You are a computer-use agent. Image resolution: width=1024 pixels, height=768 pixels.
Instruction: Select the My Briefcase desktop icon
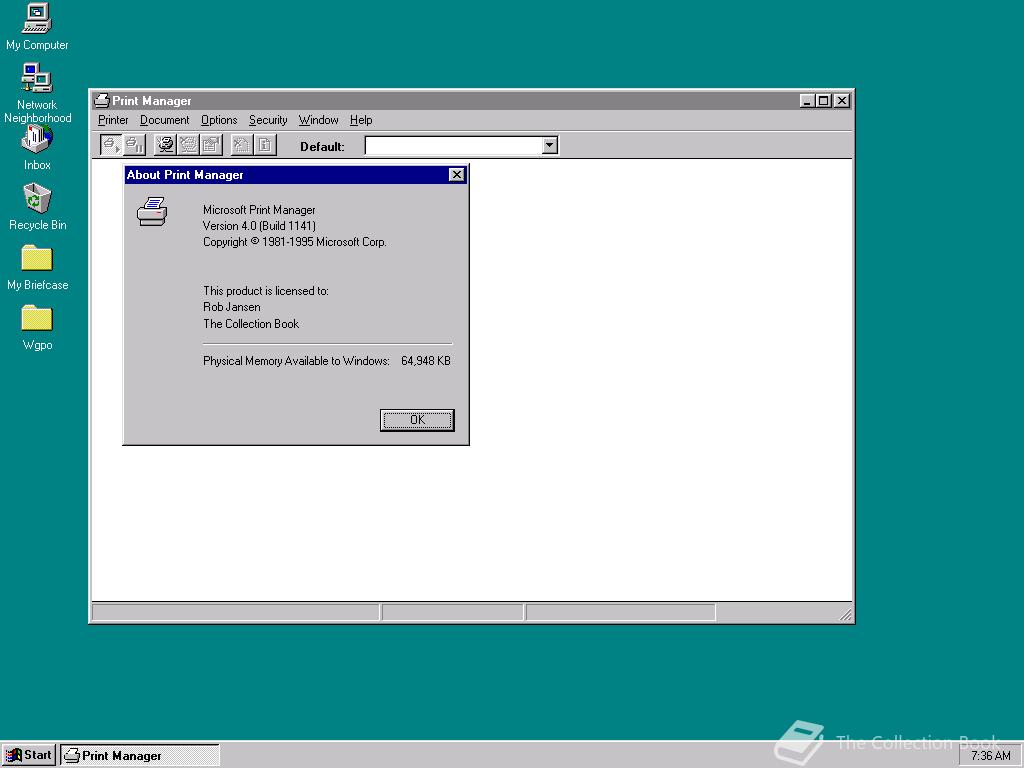click(37, 267)
